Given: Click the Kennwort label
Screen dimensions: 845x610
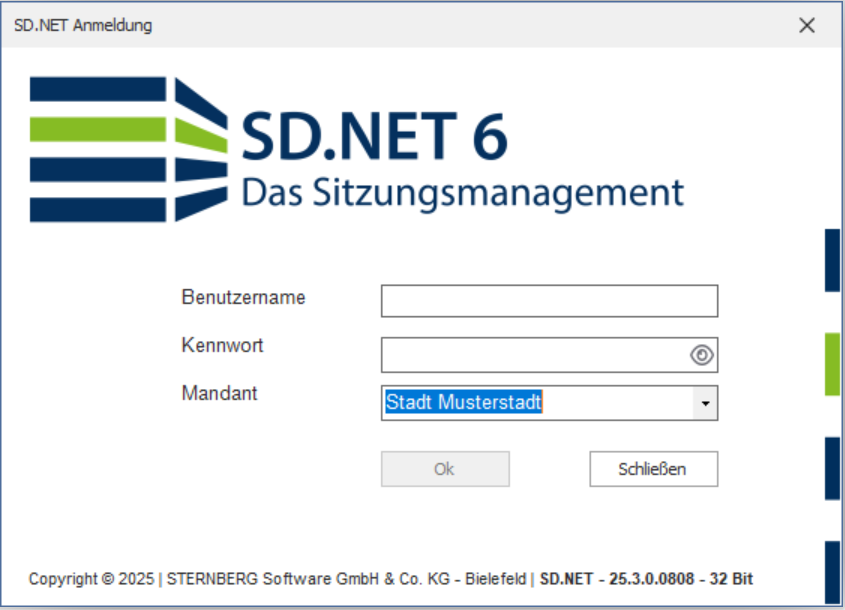Looking at the screenshot, I should [x=222, y=345].
